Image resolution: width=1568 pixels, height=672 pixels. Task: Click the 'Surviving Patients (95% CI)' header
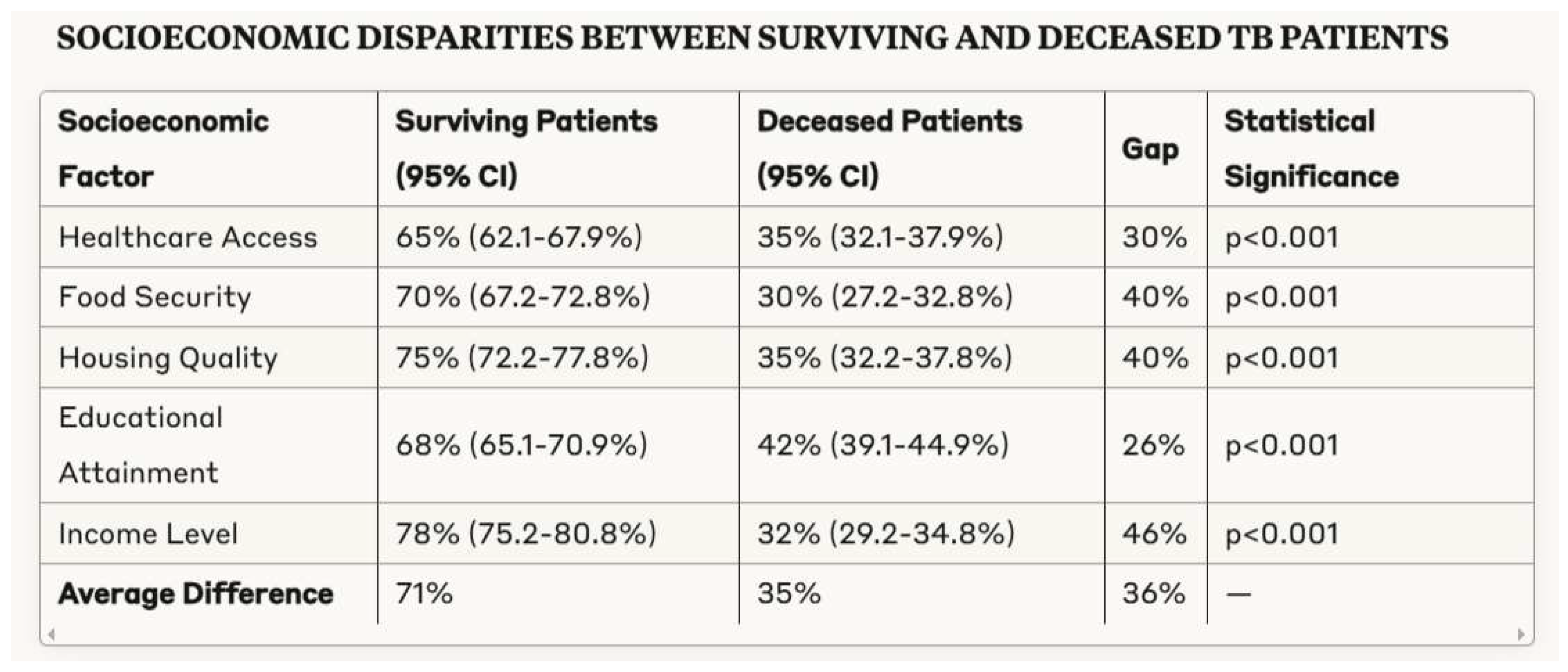point(526,149)
